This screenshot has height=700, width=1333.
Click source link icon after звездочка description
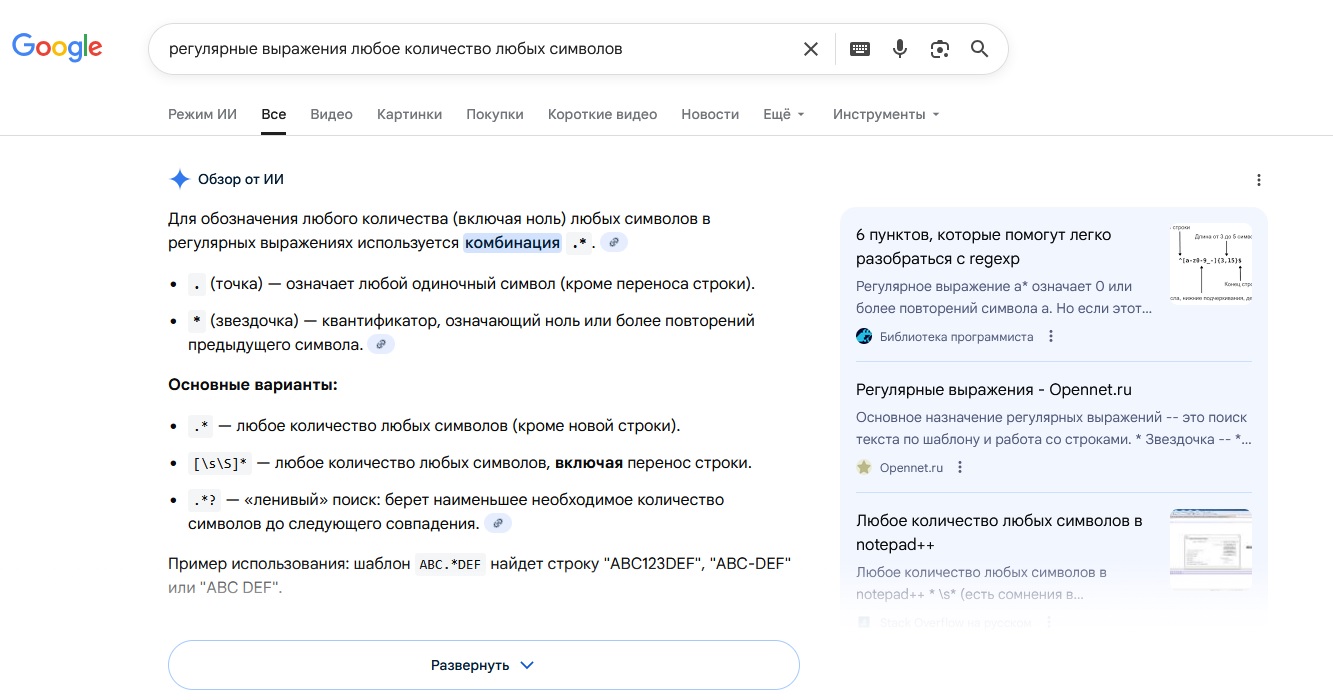pyautogui.click(x=381, y=345)
